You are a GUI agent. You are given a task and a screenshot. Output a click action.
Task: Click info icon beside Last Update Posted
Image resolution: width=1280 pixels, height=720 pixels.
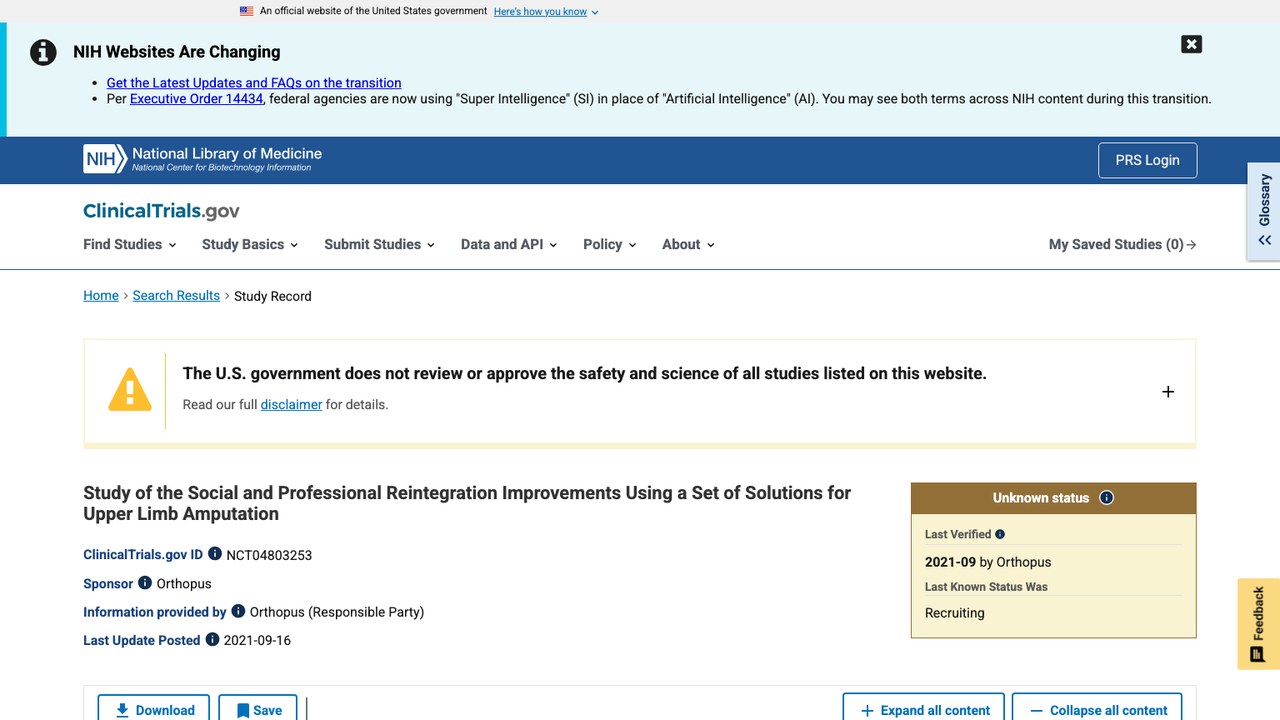[x=212, y=639]
